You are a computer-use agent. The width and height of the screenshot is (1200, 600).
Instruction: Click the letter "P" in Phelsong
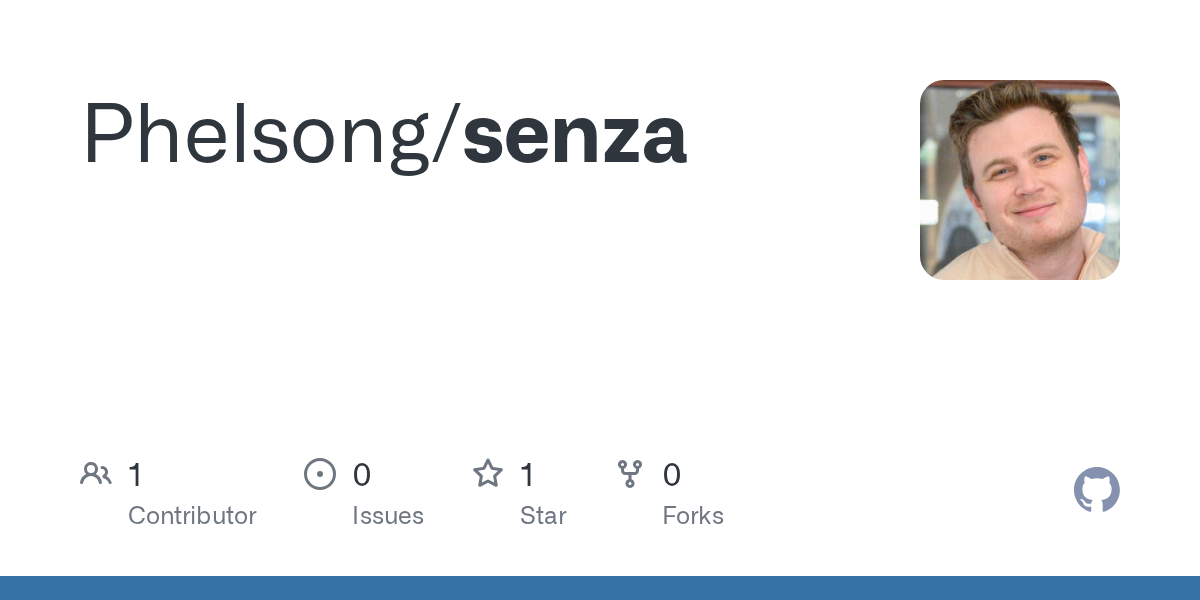(x=104, y=133)
